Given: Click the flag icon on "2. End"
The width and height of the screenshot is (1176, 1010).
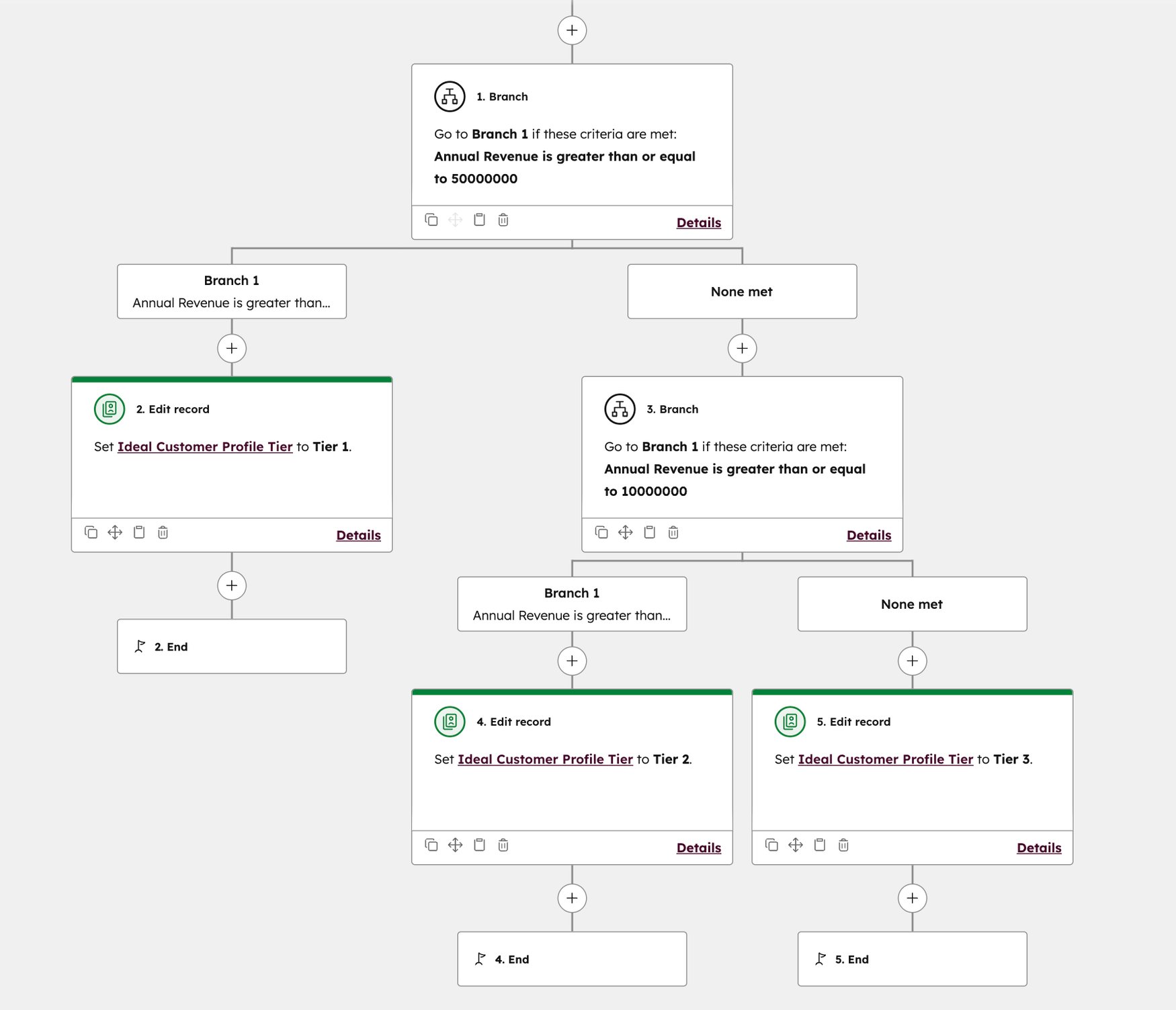Looking at the screenshot, I should tap(140, 646).
